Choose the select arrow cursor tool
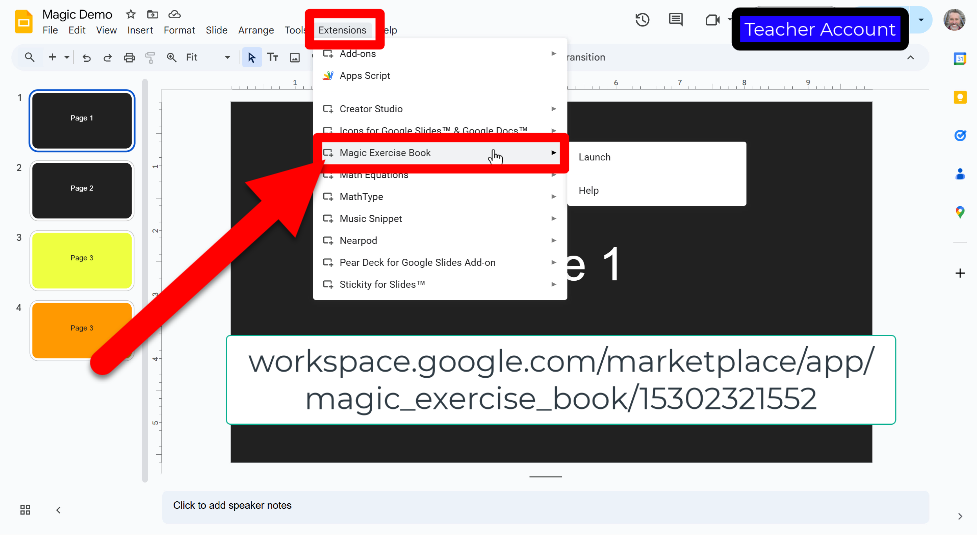The height and width of the screenshot is (535, 977). pyautogui.click(x=252, y=57)
